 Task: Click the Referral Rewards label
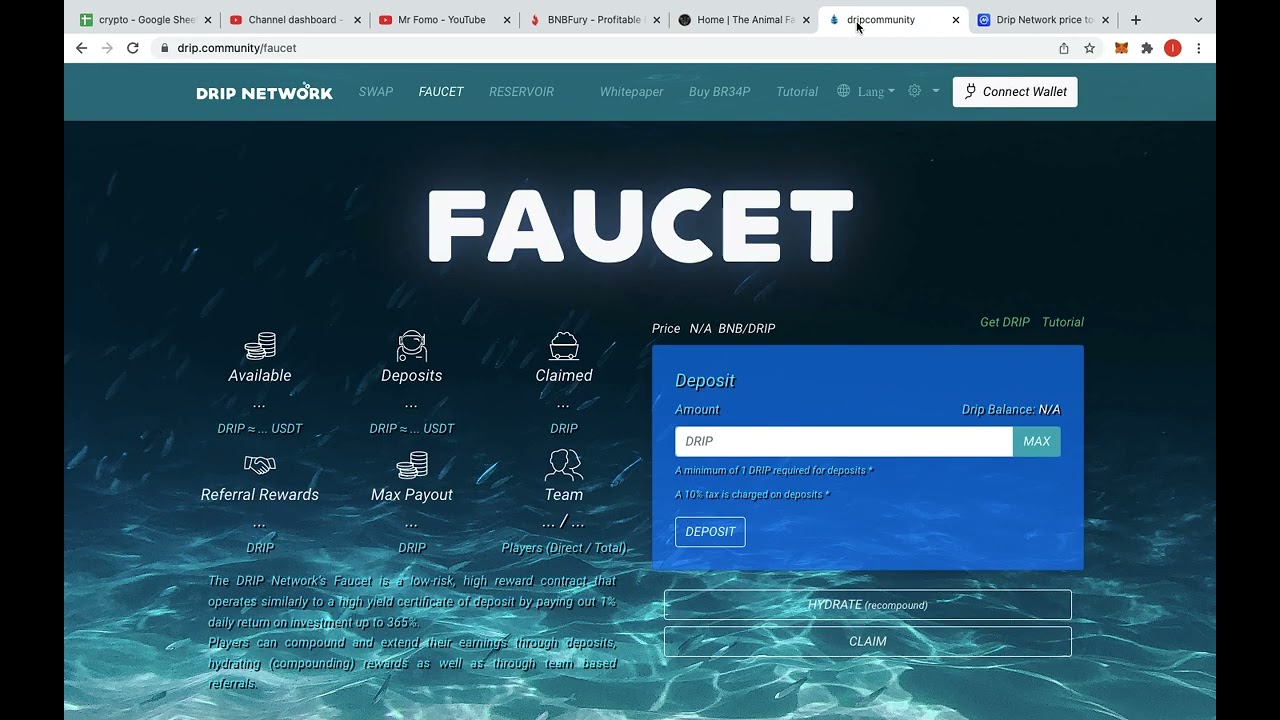[x=260, y=495]
